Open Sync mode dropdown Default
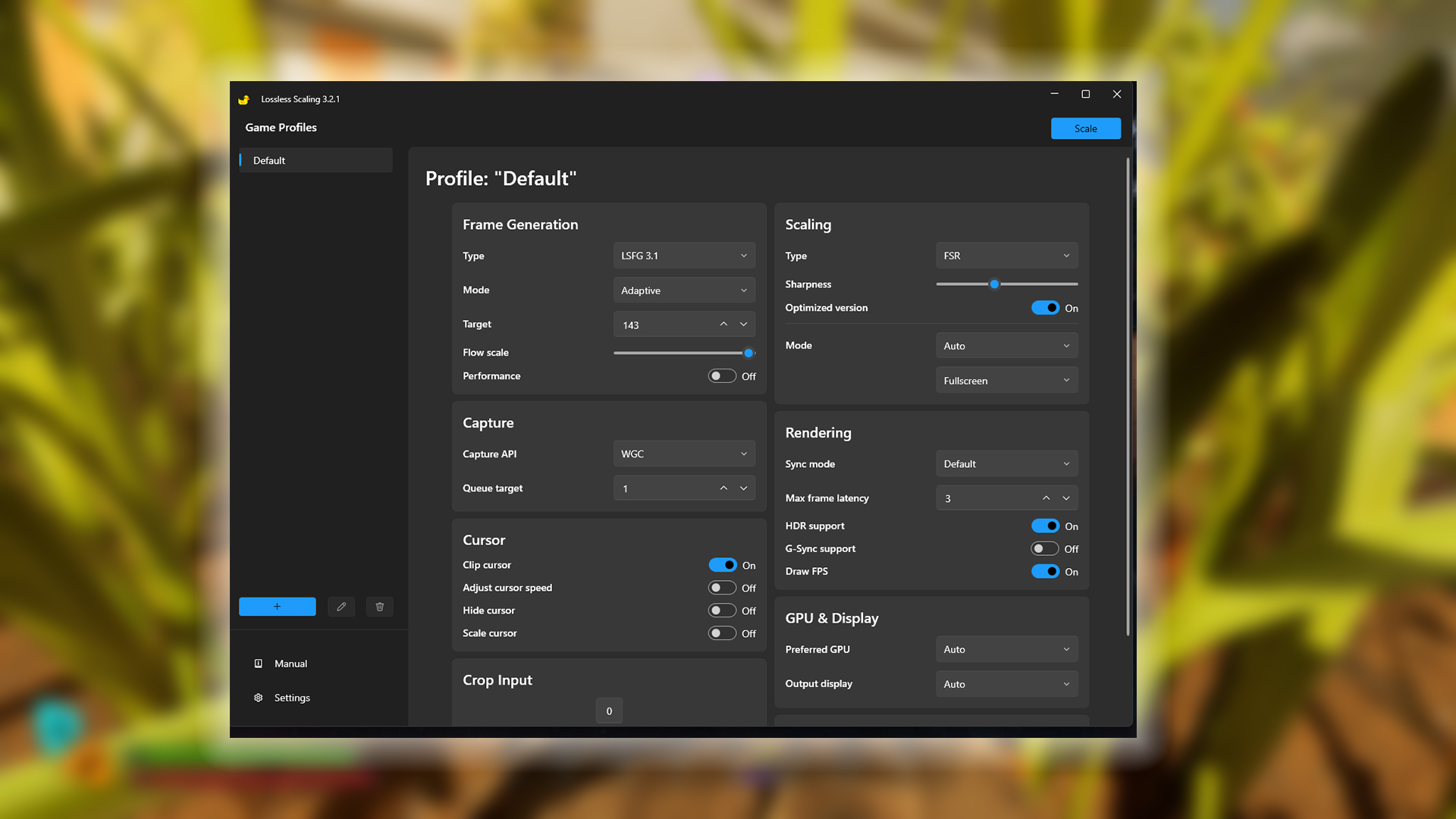1456x819 pixels. [x=1007, y=464]
